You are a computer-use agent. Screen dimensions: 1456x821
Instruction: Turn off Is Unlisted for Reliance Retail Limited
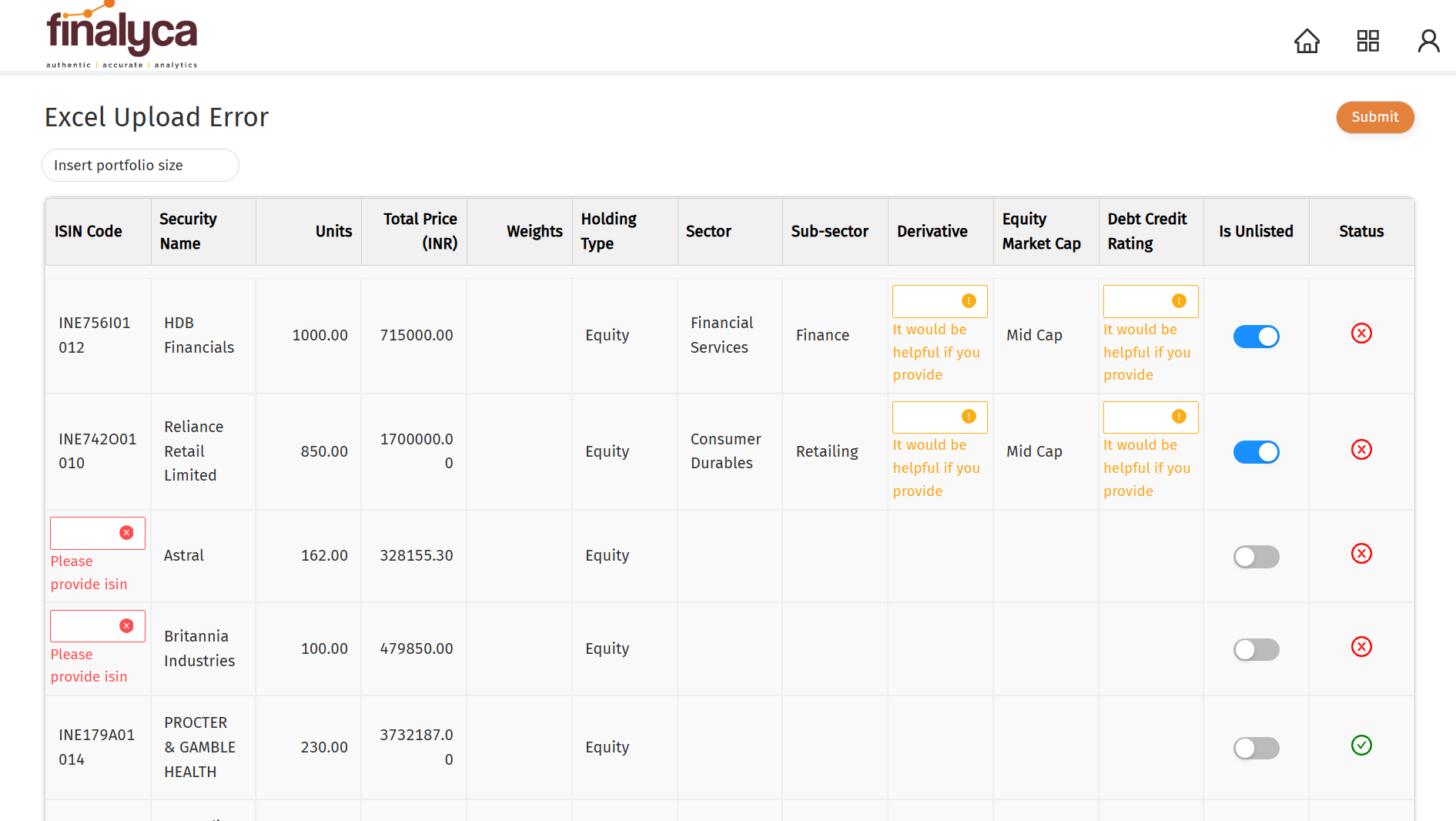[x=1256, y=452]
